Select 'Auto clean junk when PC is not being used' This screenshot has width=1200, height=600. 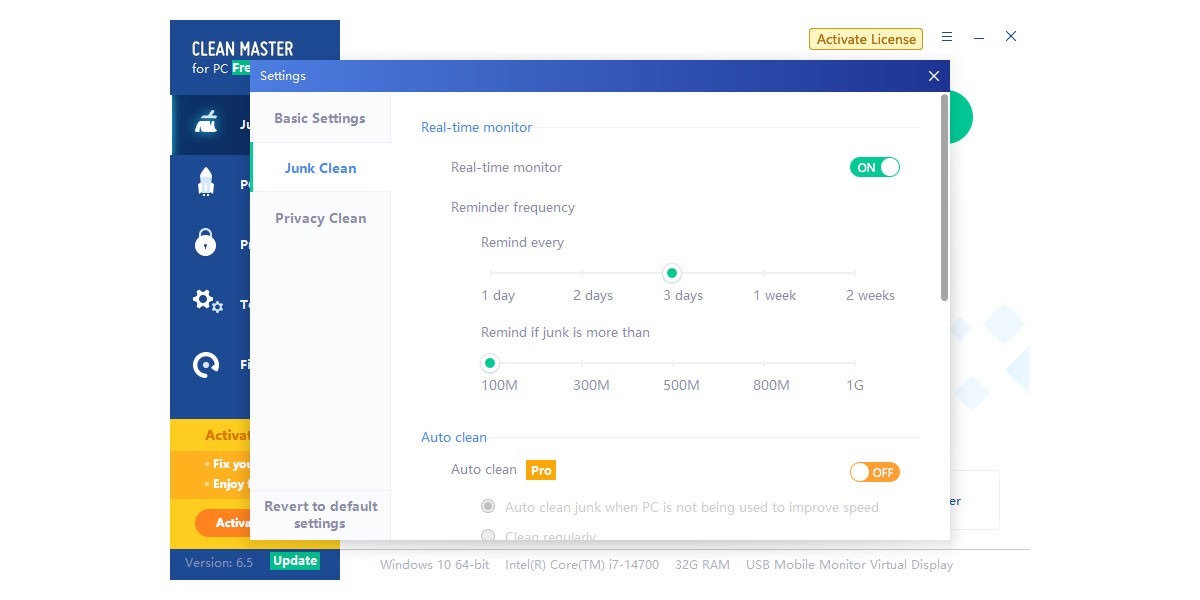click(x=488, y=507)
